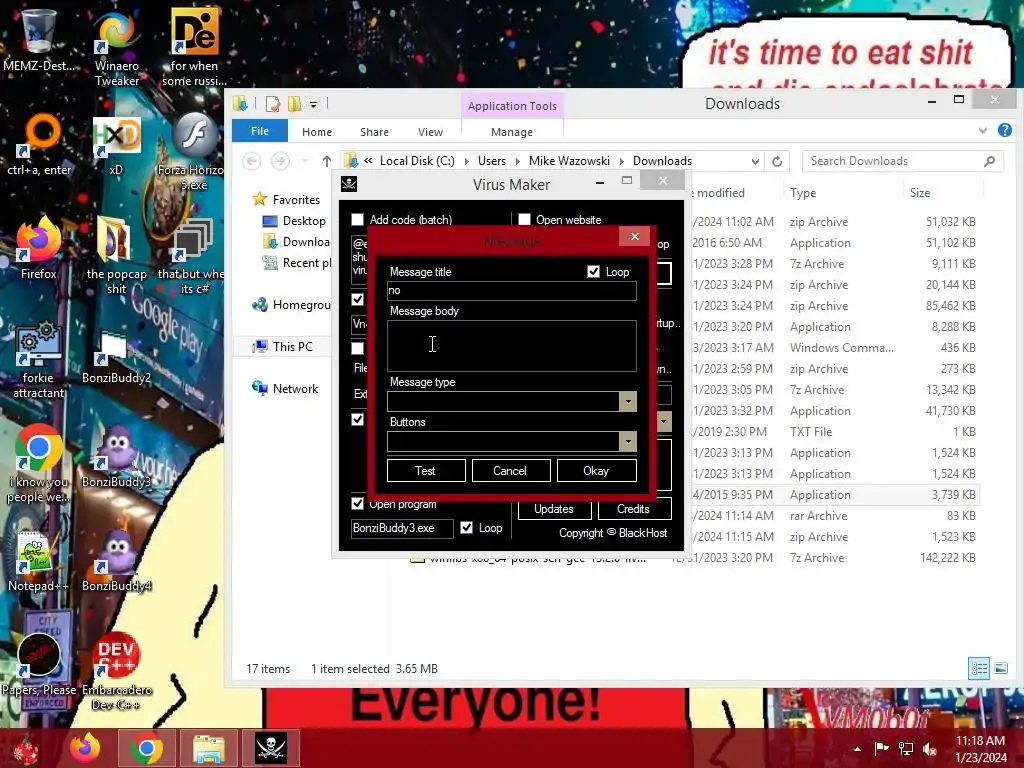The height and width of the screenshot is (768, 1024).
Task: Open File tab in Downloads window
Action: pos(260,131)
